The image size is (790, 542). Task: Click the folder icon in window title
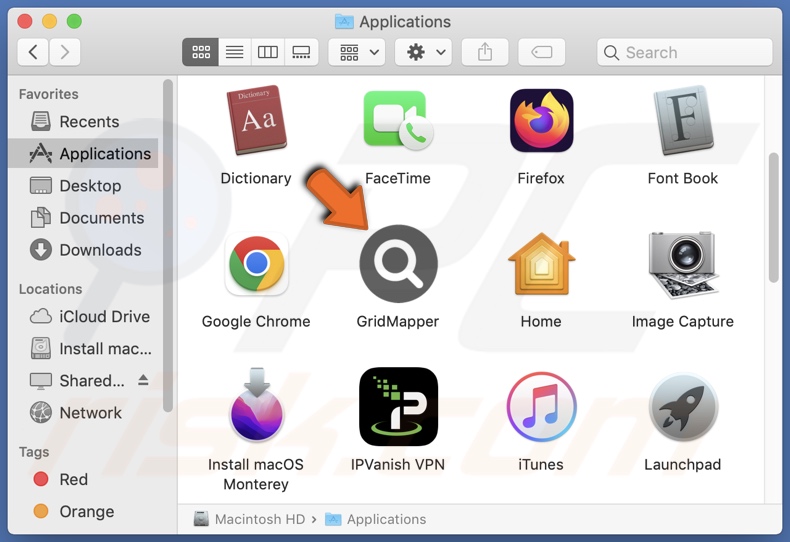344,22
